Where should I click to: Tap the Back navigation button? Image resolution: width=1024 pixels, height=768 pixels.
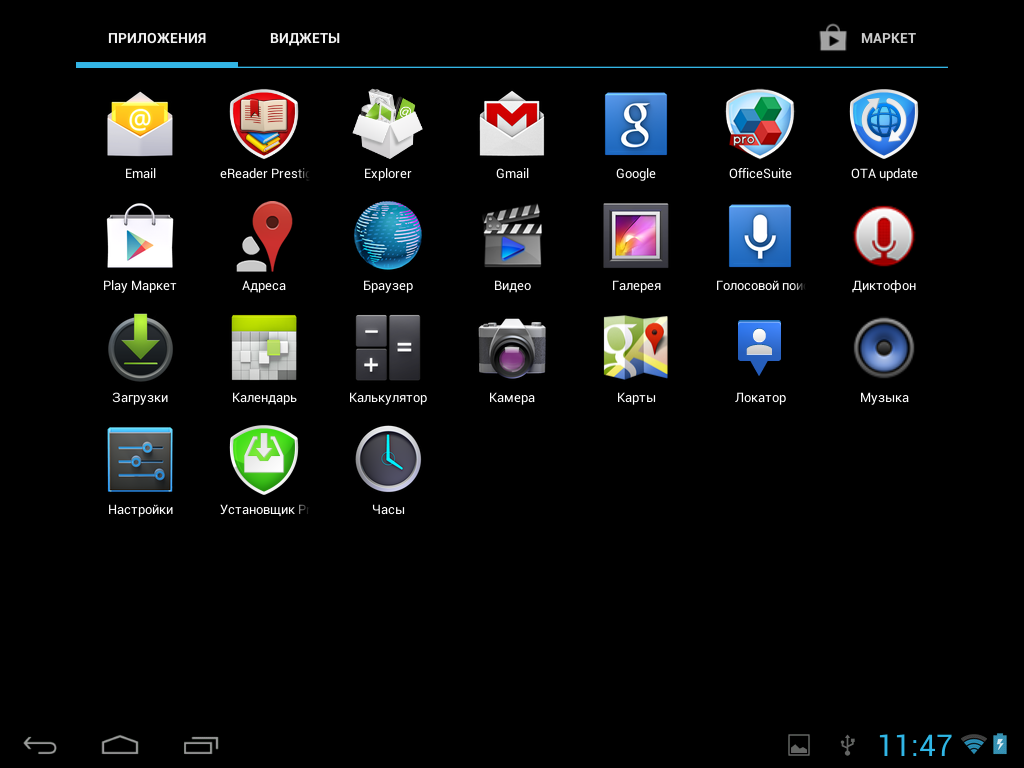[x=40, y=745]
